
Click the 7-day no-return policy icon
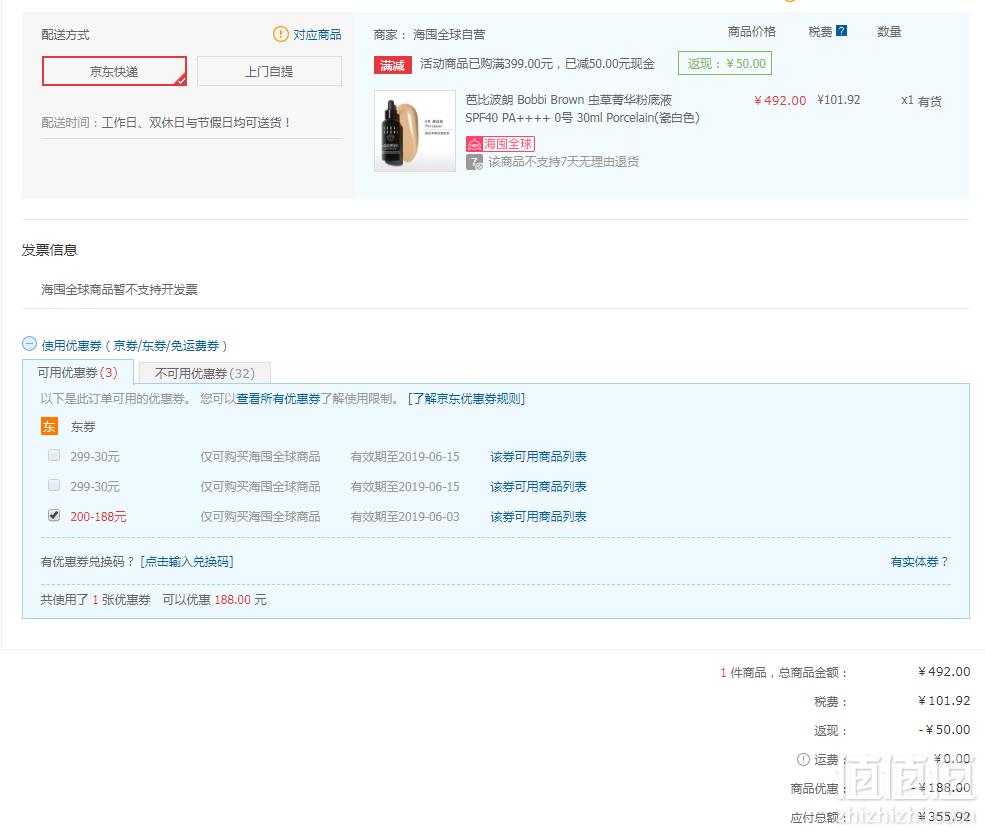[474, 162]
